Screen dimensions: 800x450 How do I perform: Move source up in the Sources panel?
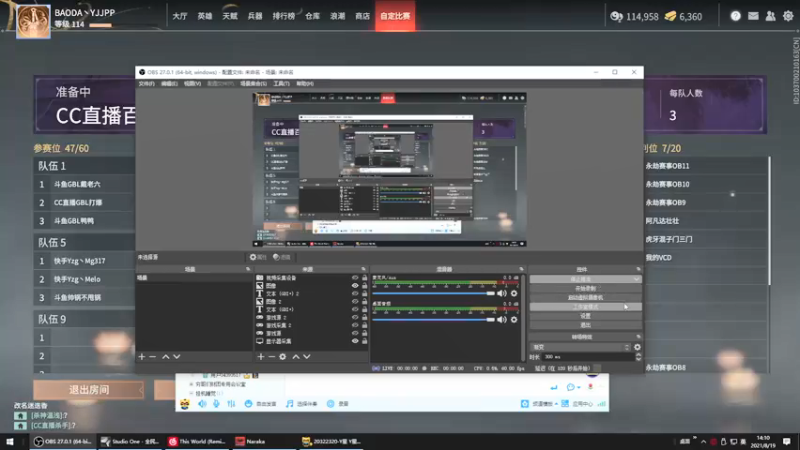click(296, 357)
